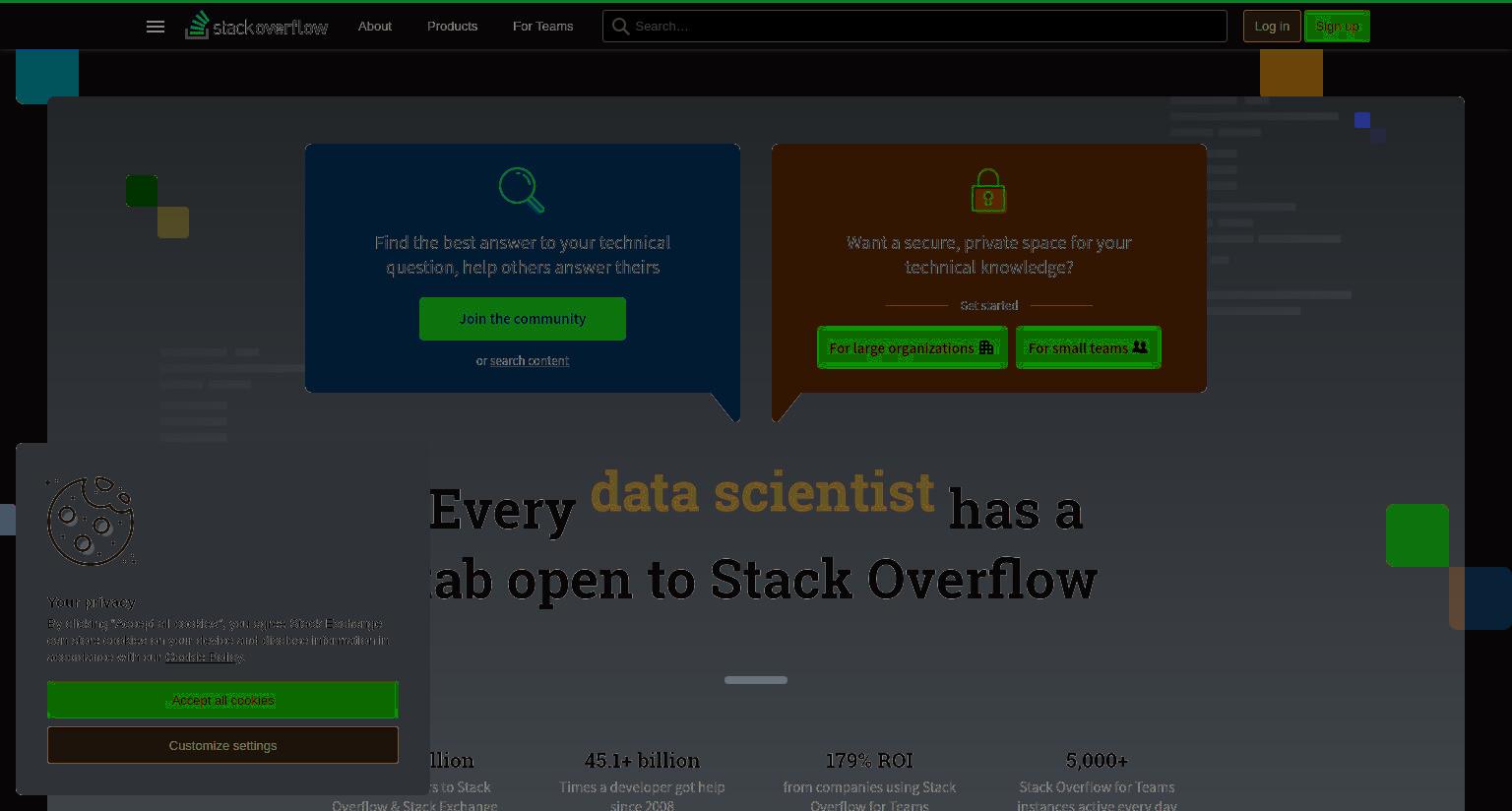Click the Stack Overflow logo

257,26
